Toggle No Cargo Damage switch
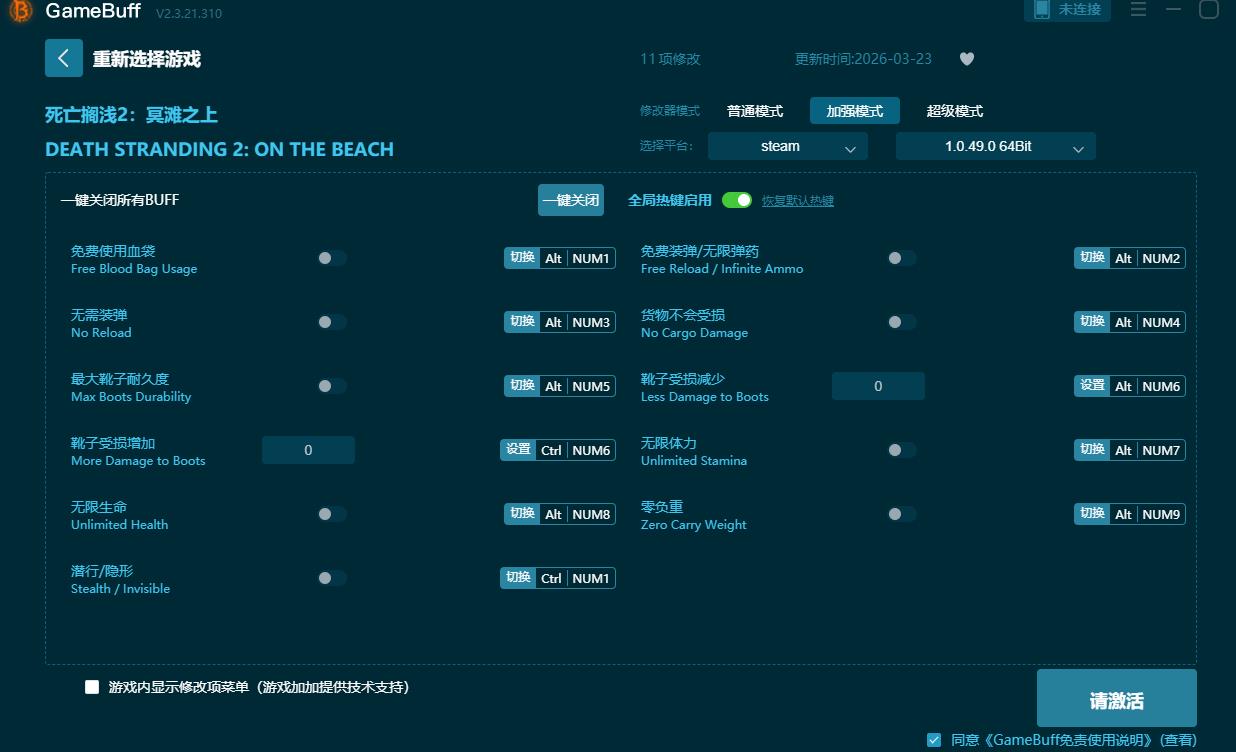This screenshot has height=752, width=1236. tap(902, 322)
